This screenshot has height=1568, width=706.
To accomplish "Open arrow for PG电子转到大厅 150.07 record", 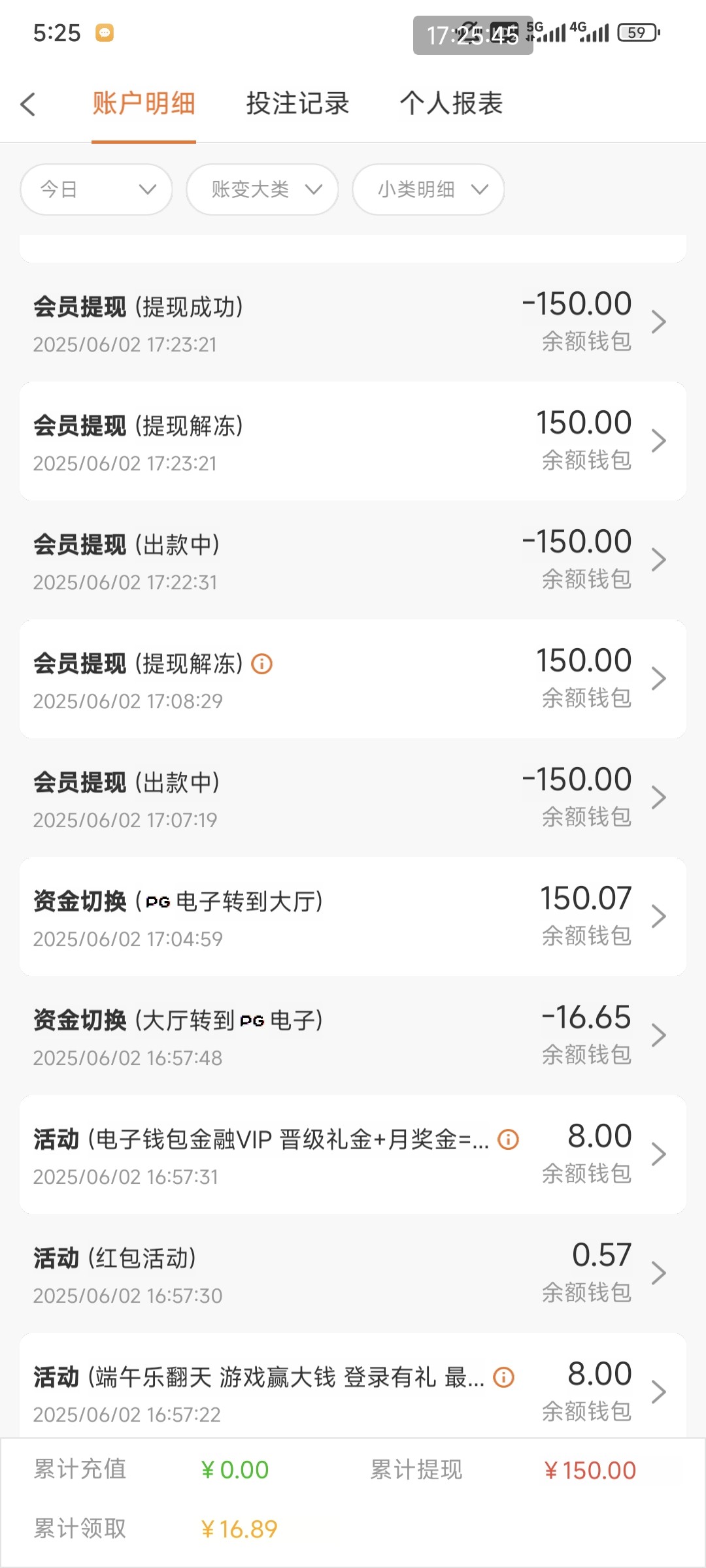I will pyautogui.click(x=658, y=916).
